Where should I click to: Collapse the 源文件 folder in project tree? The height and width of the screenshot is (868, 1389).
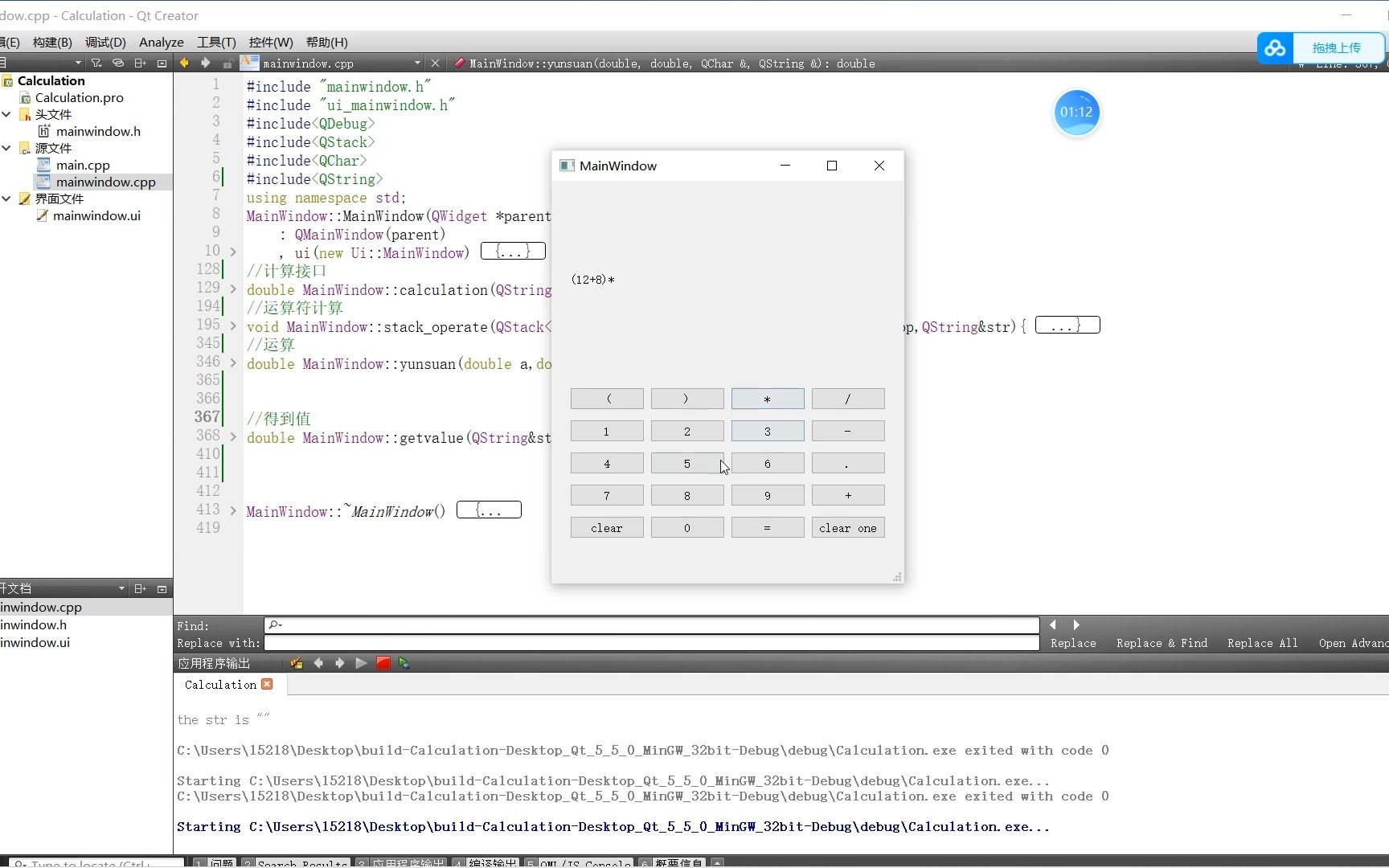point(6,148)
